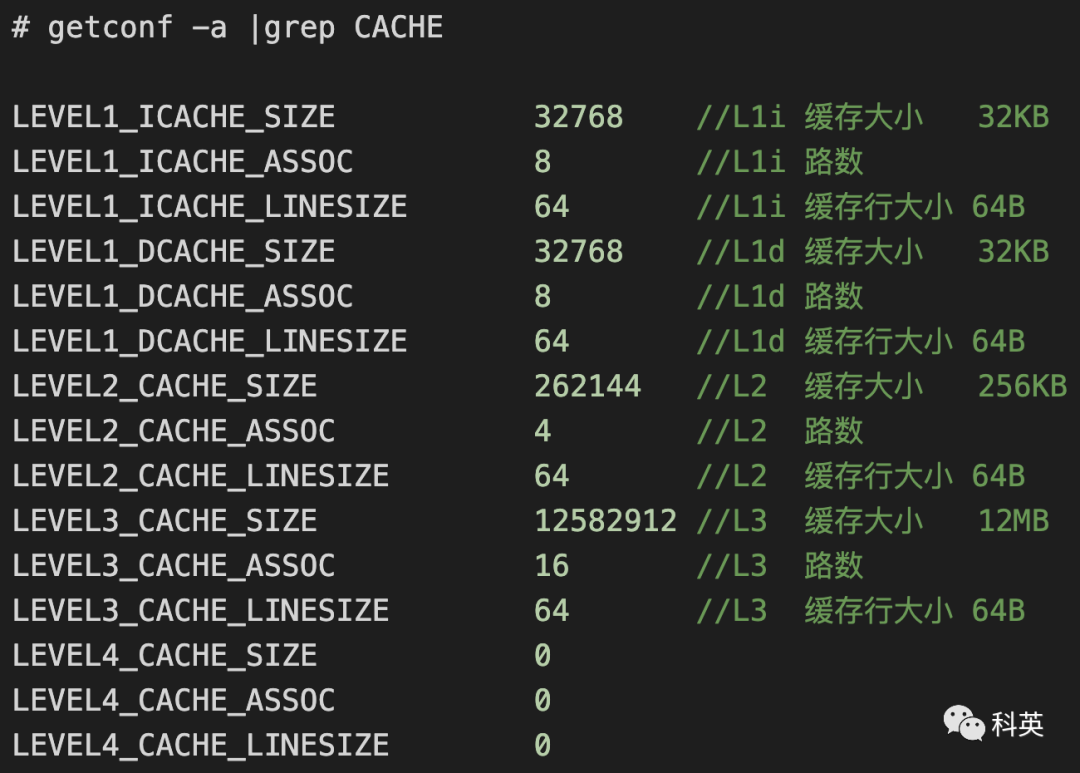The height and width of the screenshot is (773, 1080).
Task: Click the LEVEL1_DCACHE_LINESIZE variable name
Action: 209,341
